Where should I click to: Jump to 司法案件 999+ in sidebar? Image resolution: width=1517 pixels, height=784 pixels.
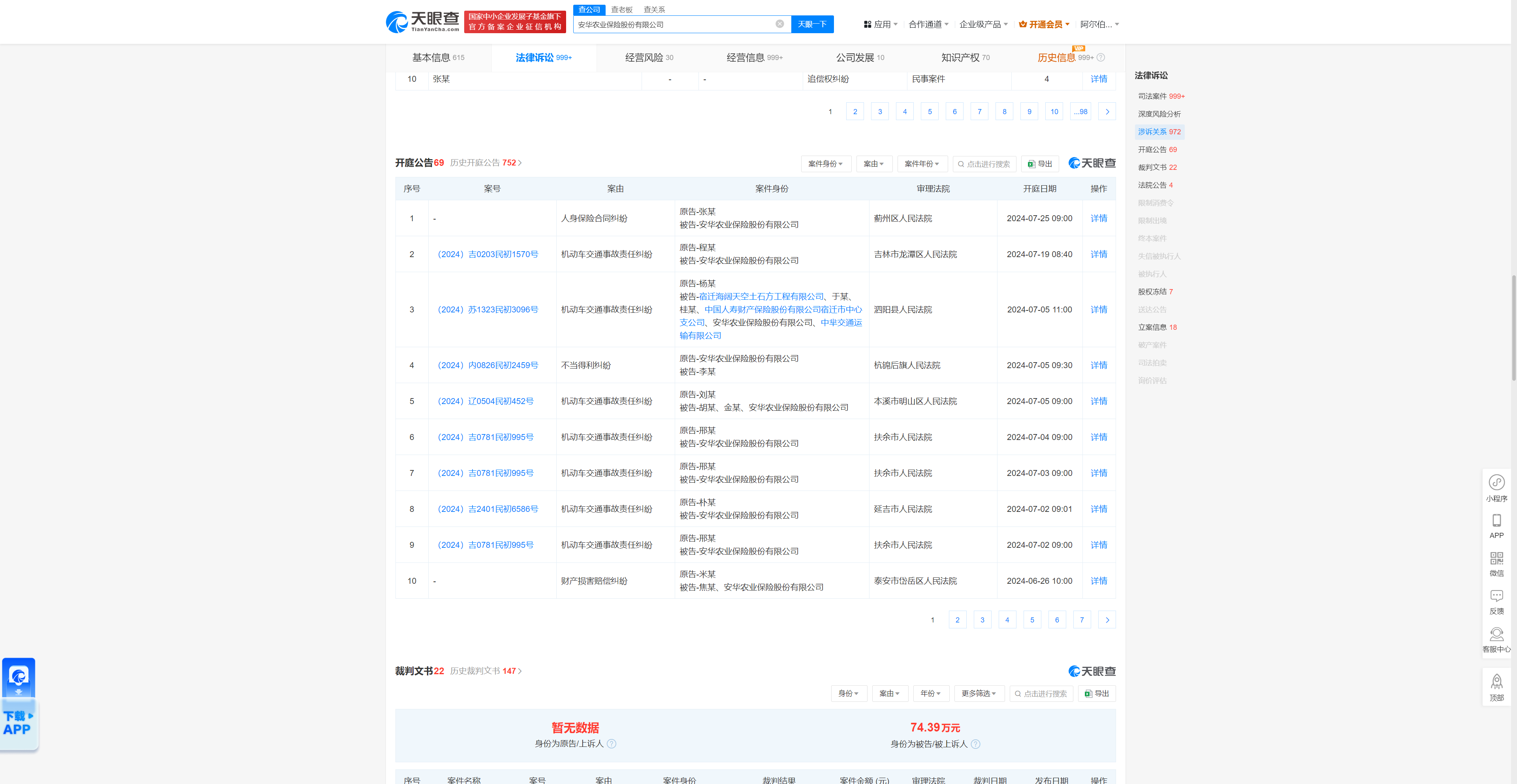pyautogui.click(x=1161, y=96)
